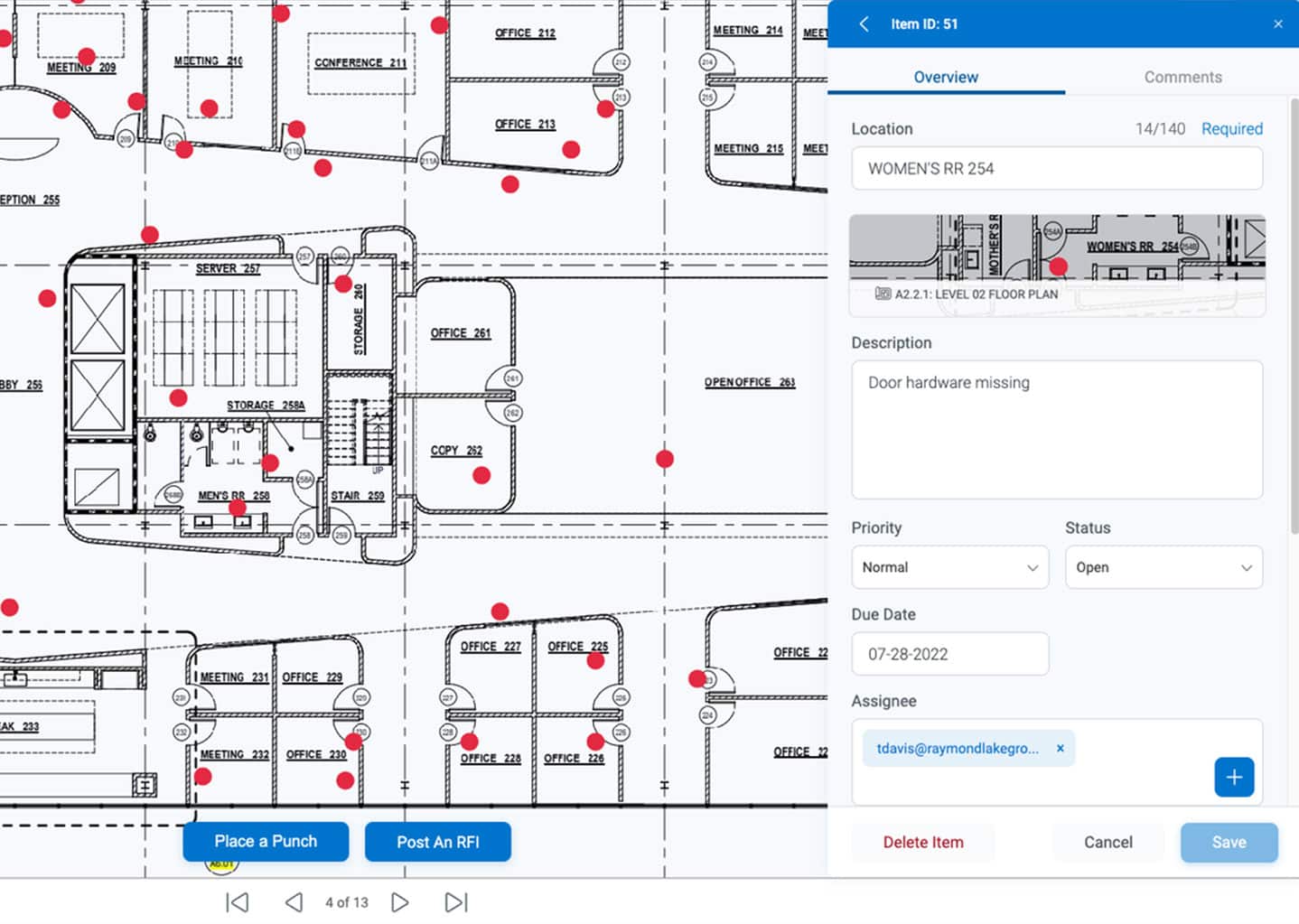Go to the previous sheet page

[x=294, y=902]
